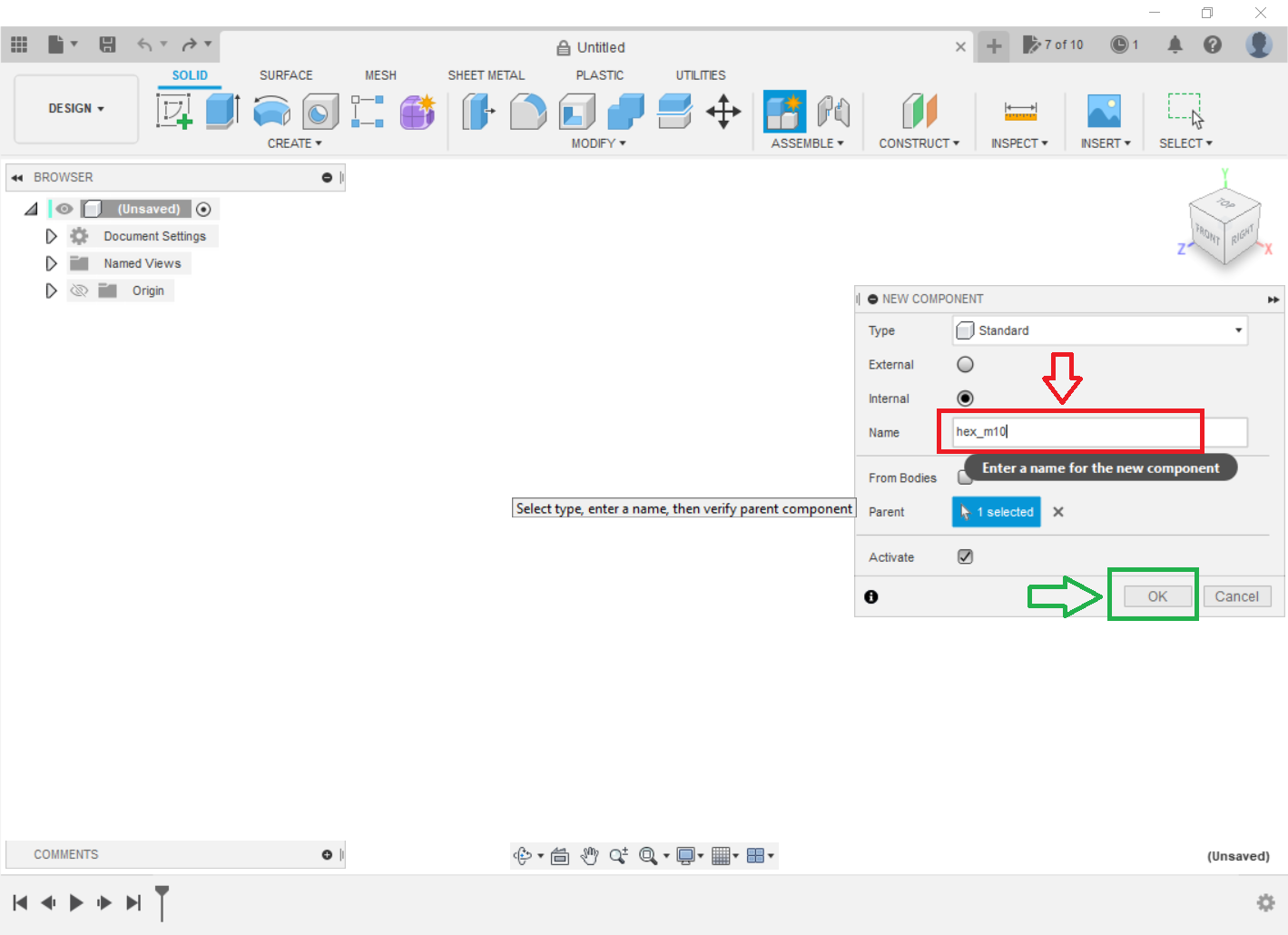The height and width of the screenshot is (935, 1288).
Task: Select the Extrude tool icon
Action: pos(221,112)
